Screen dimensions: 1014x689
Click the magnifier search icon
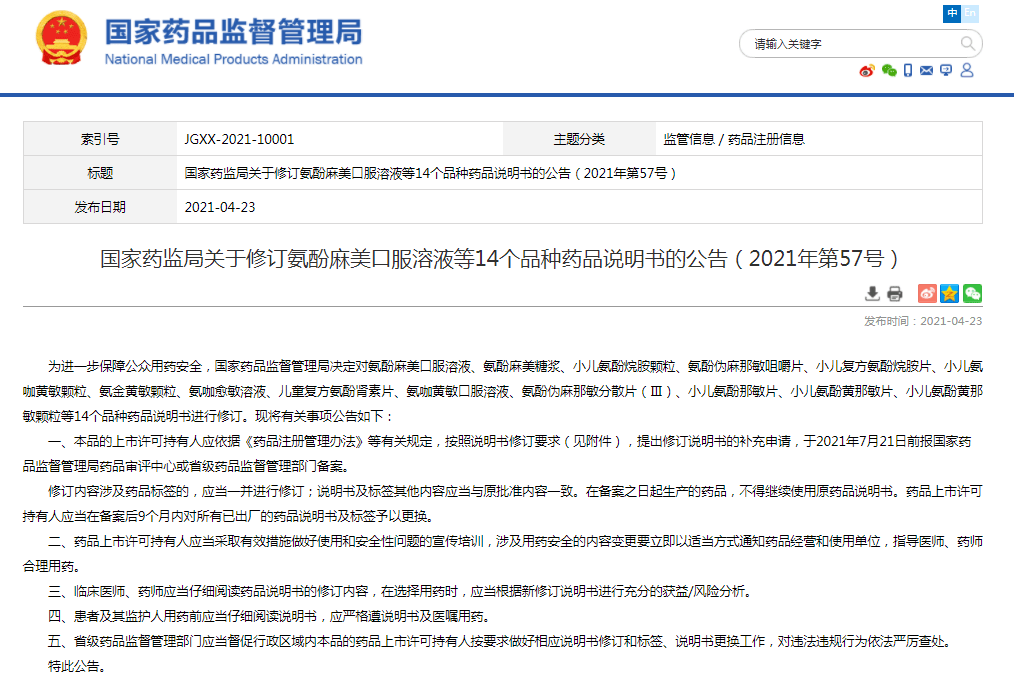pyautogui.click(x=967, y=44)
